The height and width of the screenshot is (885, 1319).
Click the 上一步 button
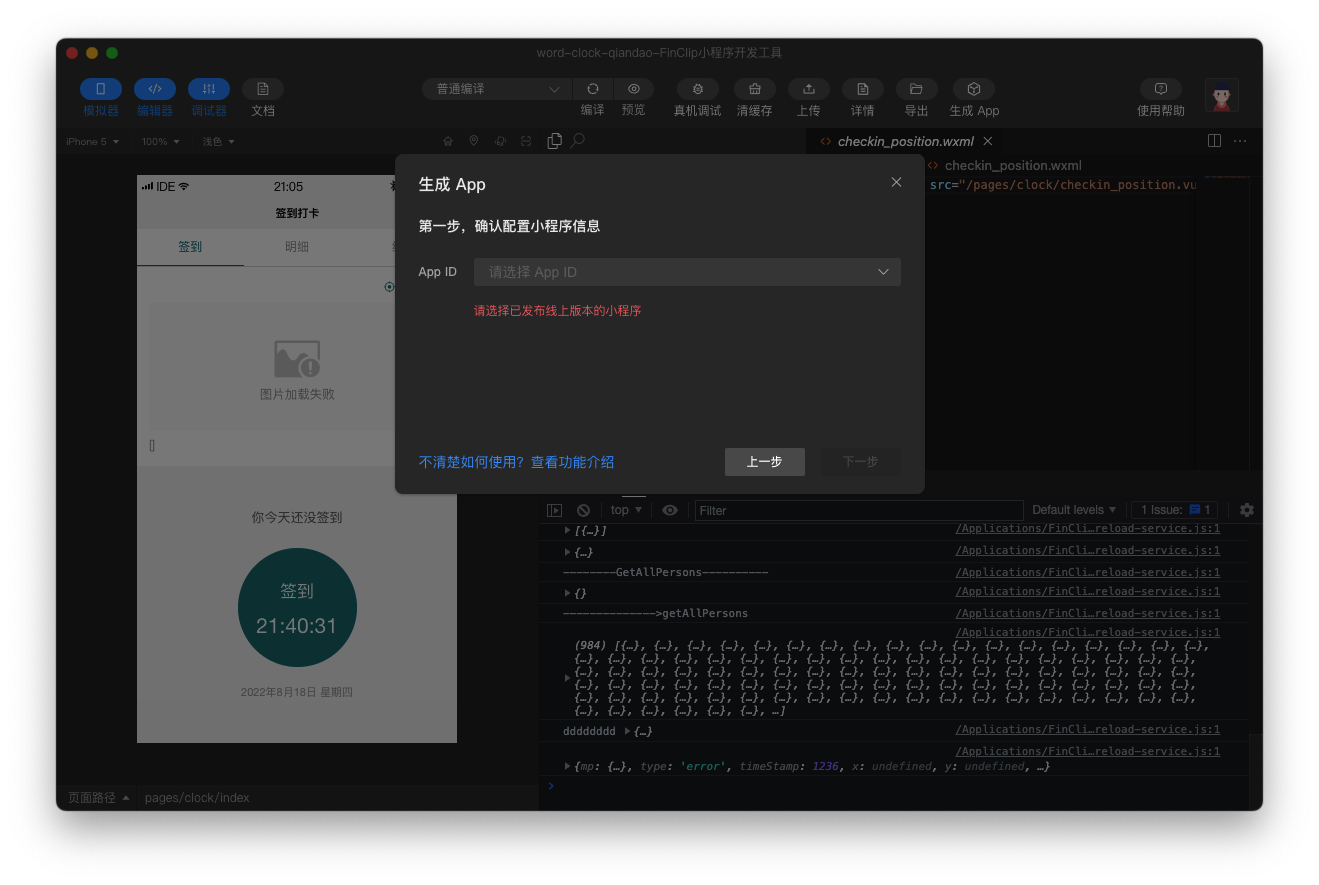click(x=764, y=462)
